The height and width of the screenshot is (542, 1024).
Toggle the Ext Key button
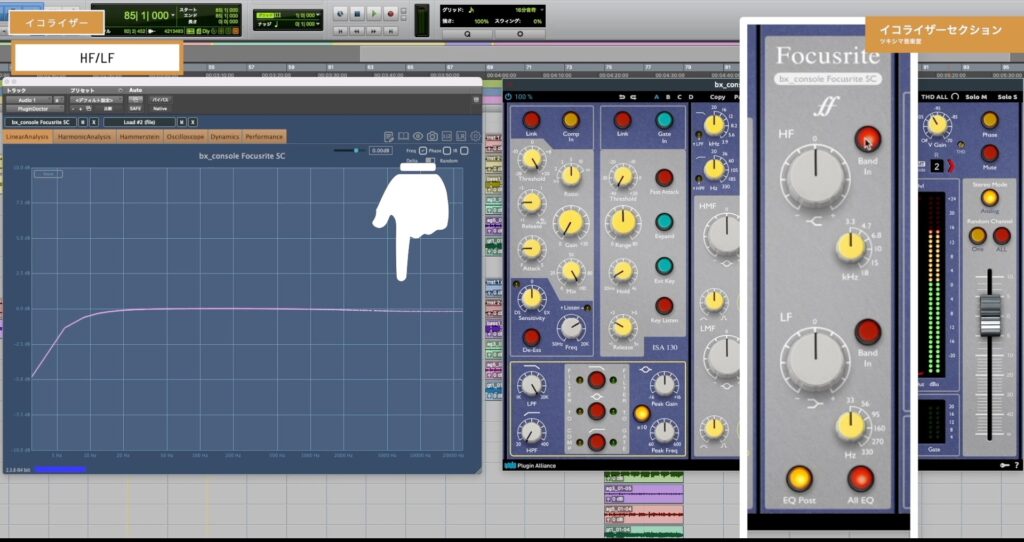click(664, 266)
